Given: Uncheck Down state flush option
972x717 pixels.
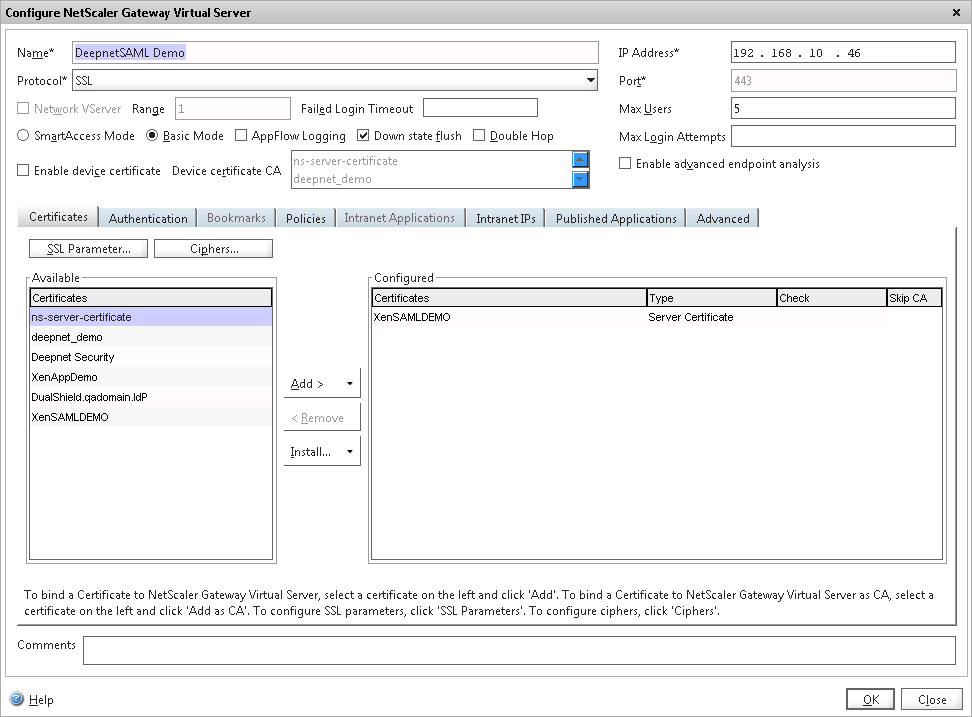Looking at the screenshot, I should point(365,136).
